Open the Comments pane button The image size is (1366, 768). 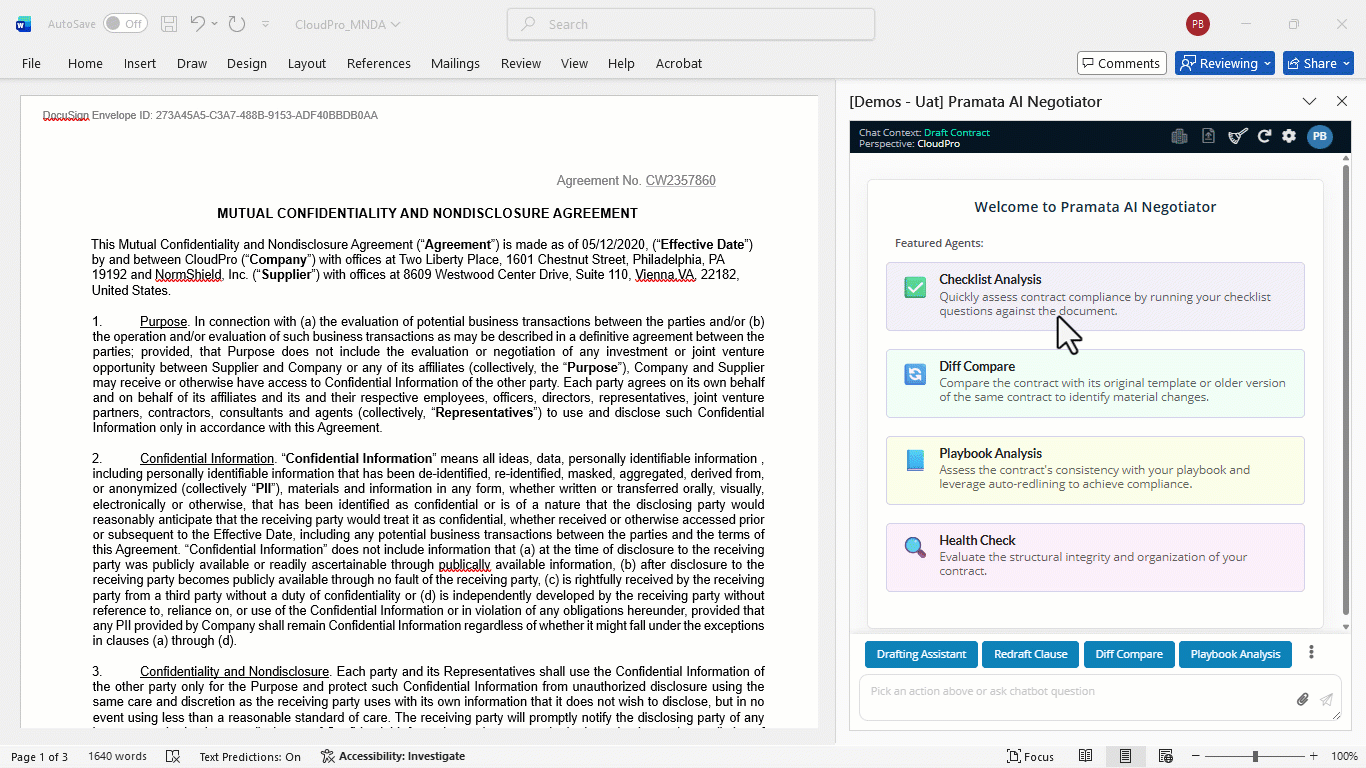[x=1122, y=63]
